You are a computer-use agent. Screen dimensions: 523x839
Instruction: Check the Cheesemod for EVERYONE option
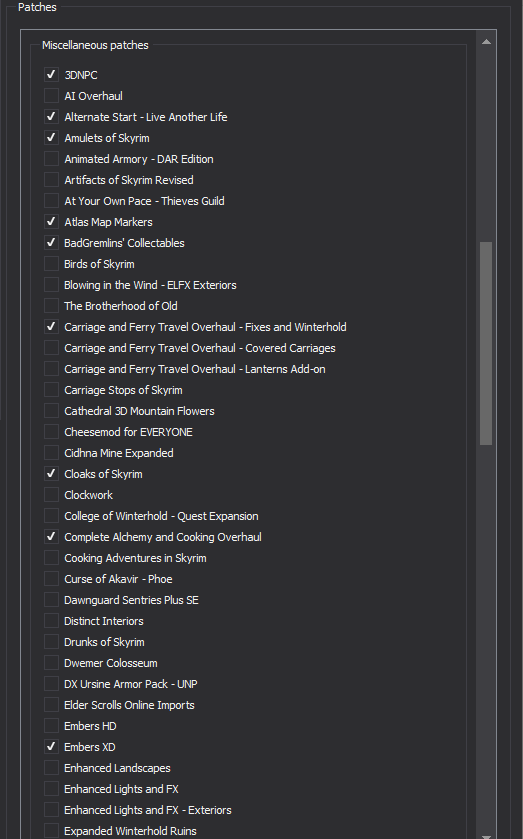click(51, 432)
